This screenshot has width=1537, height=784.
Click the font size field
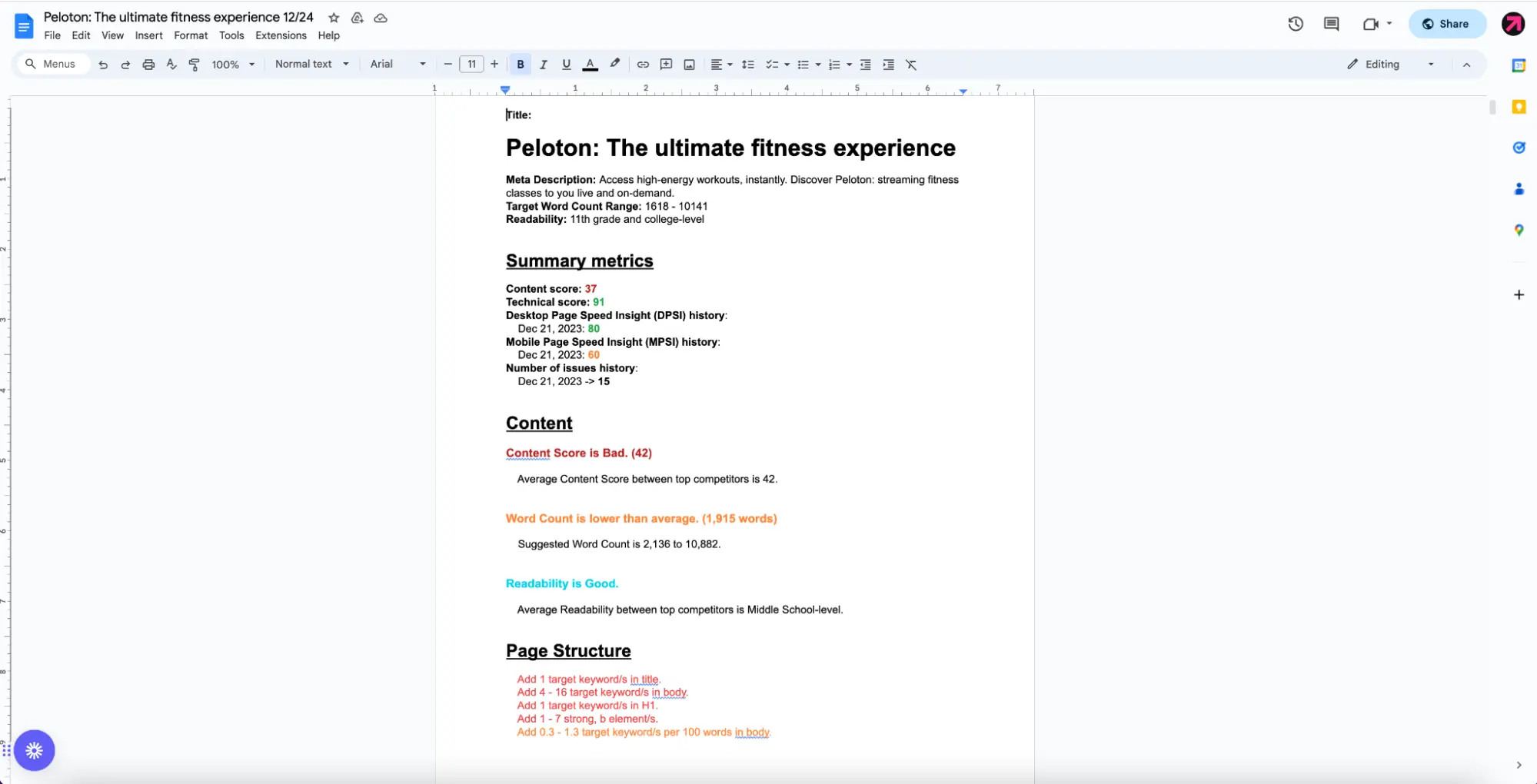coord(471,65)
